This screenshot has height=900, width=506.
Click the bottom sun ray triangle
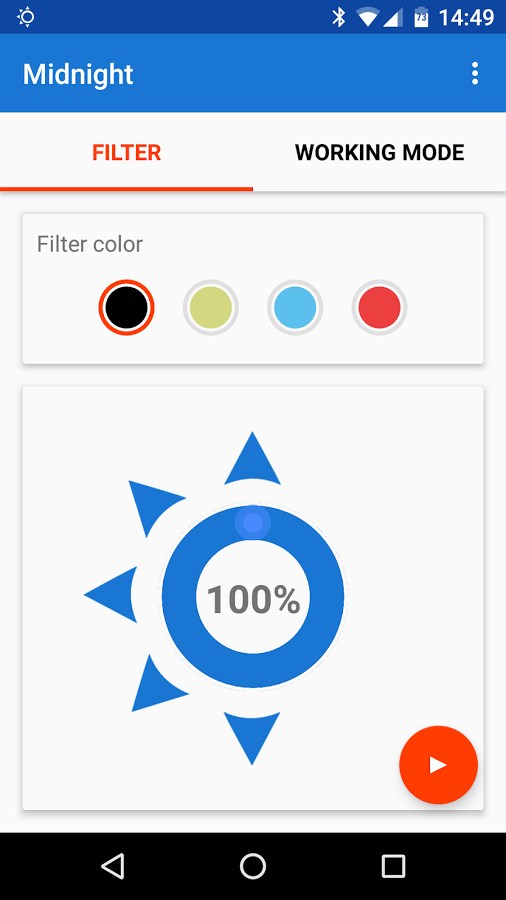(x=252, y=734)
